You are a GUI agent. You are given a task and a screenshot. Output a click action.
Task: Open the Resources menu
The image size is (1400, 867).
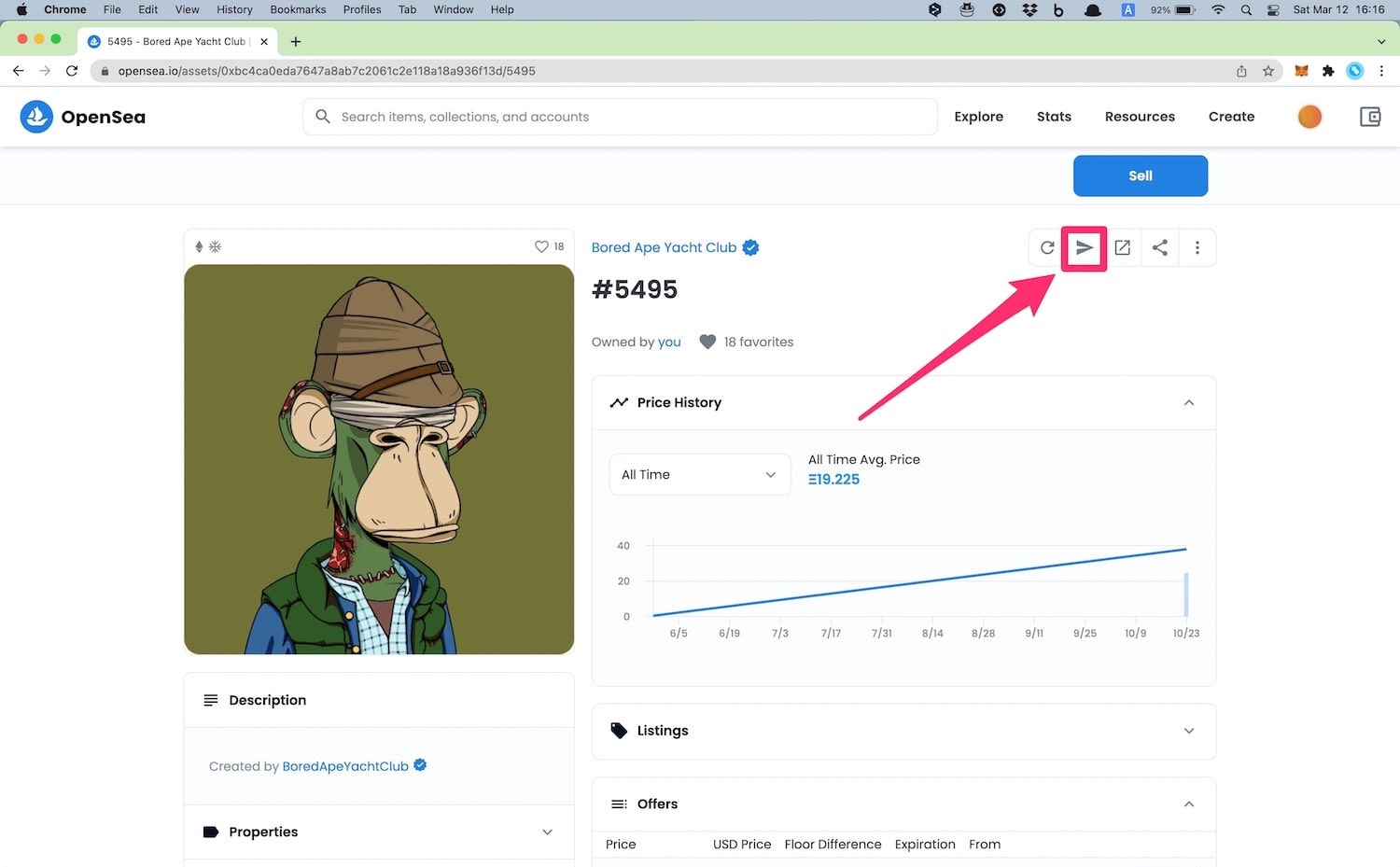[x=1140, y=117]
